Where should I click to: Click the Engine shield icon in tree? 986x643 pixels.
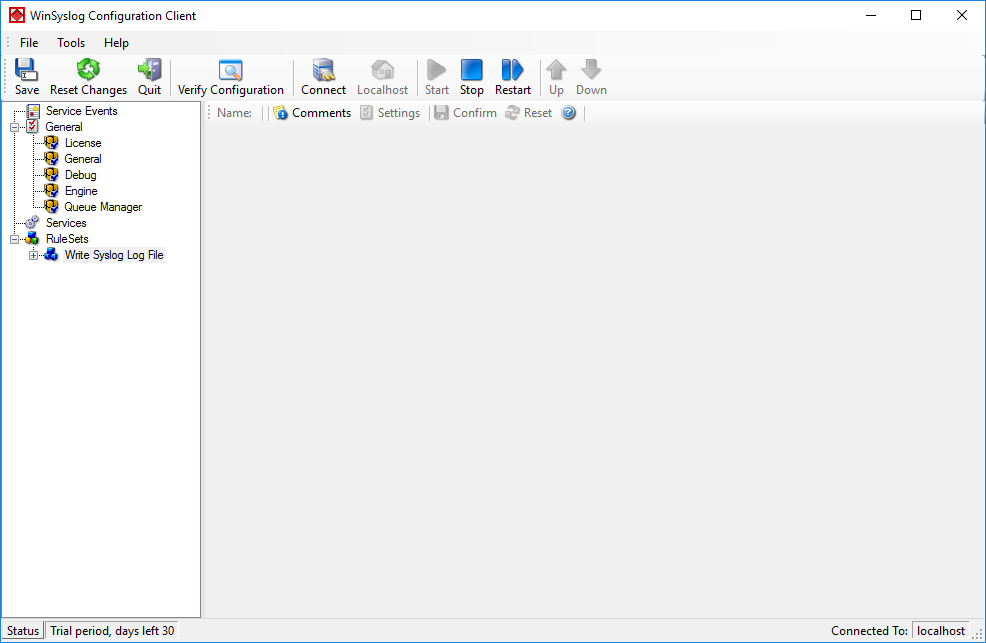pos(51,191)
